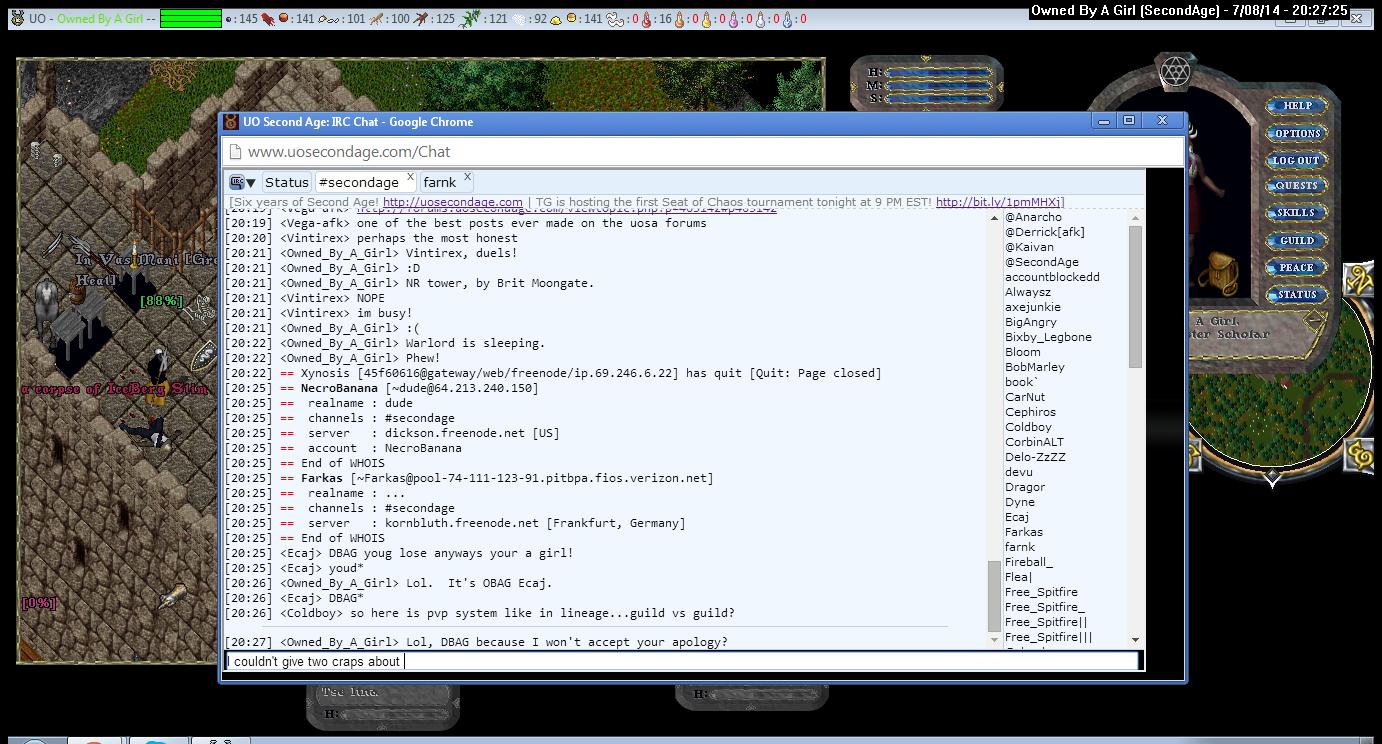The height and width of the screenshot is (744, 1382).
Task: Click the radar map's top-right gold corner icon
Action: tap(1357, 281)
